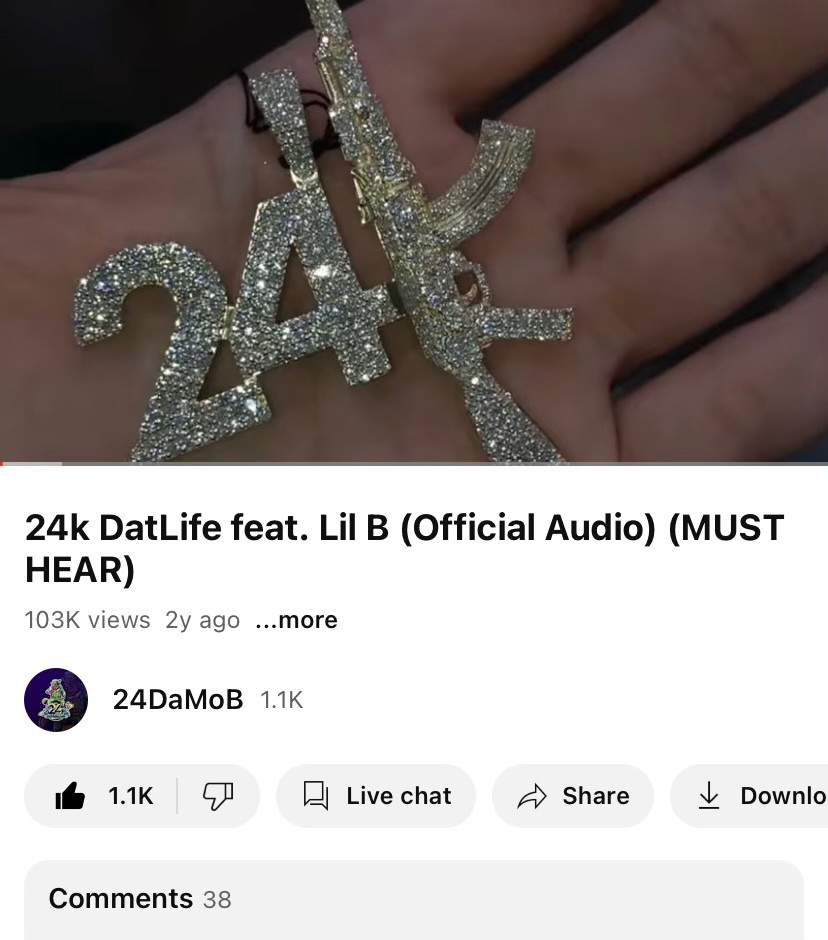Visit the 24DaMoB channel name

point(178,700)
